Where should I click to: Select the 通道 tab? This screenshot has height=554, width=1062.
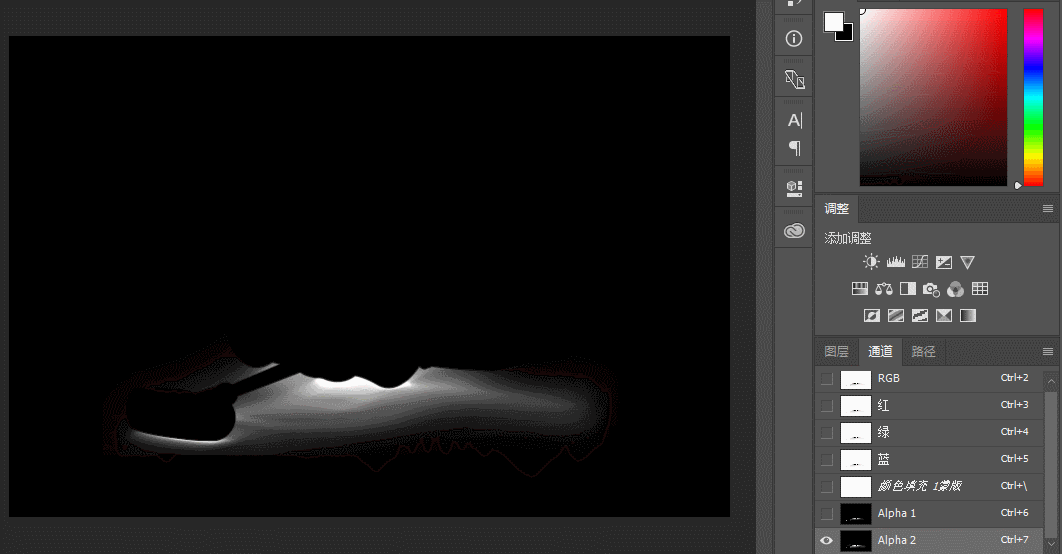[880, 351]
